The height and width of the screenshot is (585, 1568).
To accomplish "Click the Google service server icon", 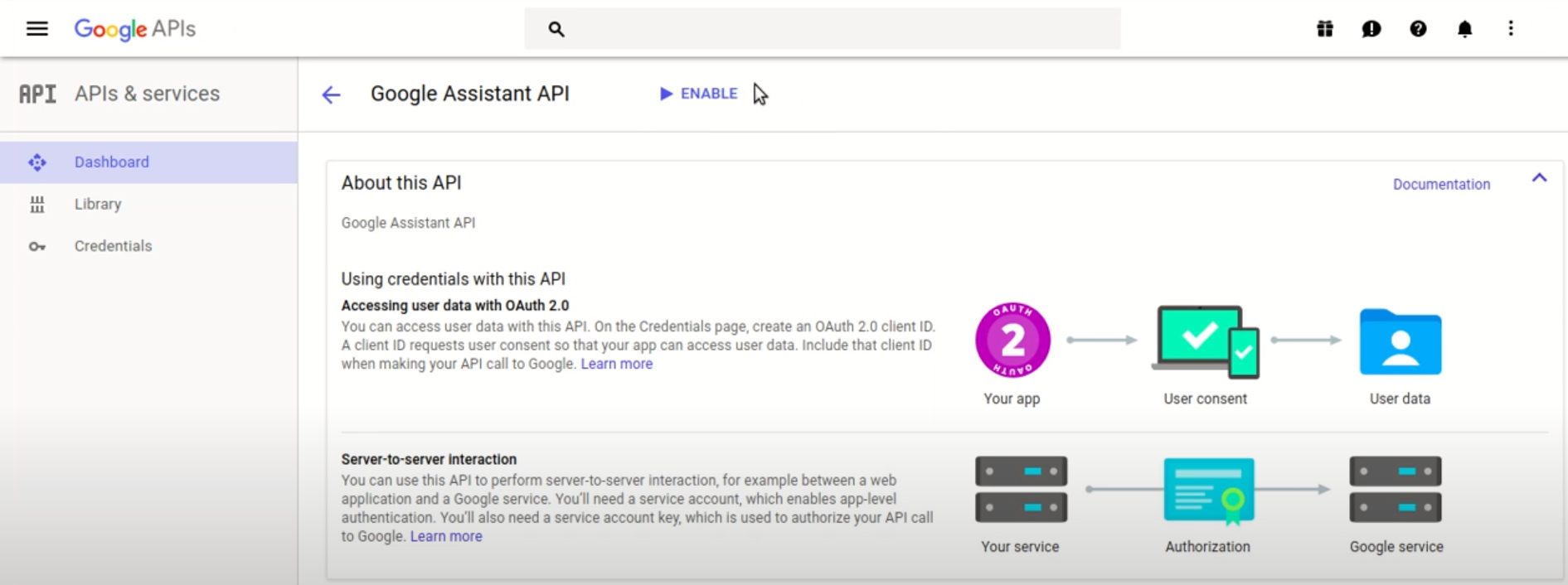I will tap(1396, 489).
